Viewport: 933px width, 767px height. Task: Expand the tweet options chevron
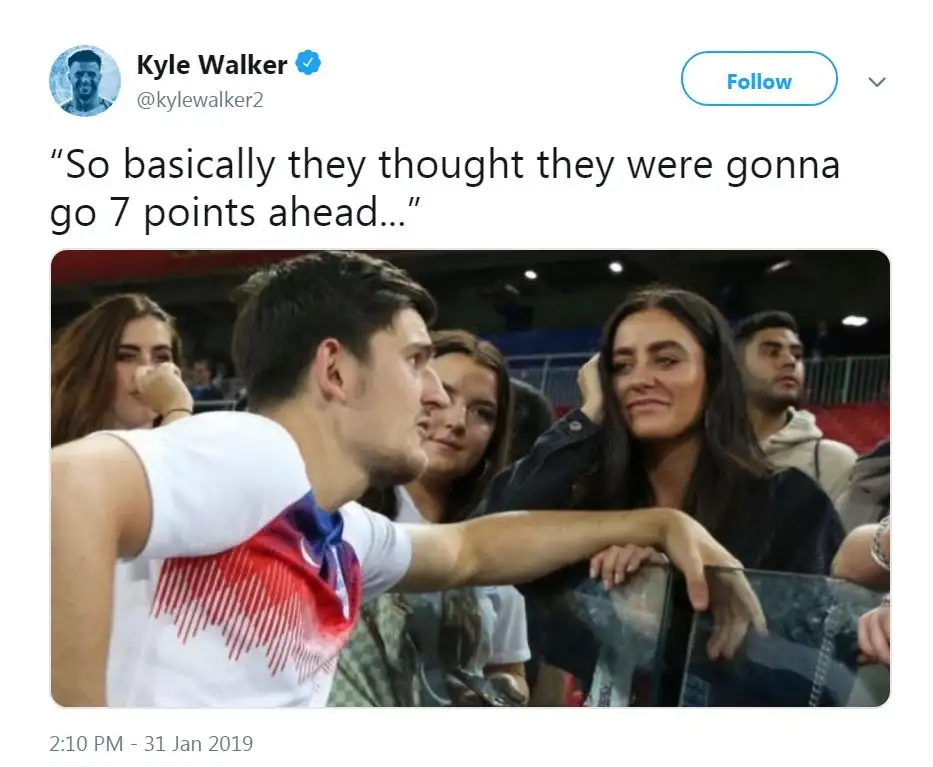tap(877, 82)
